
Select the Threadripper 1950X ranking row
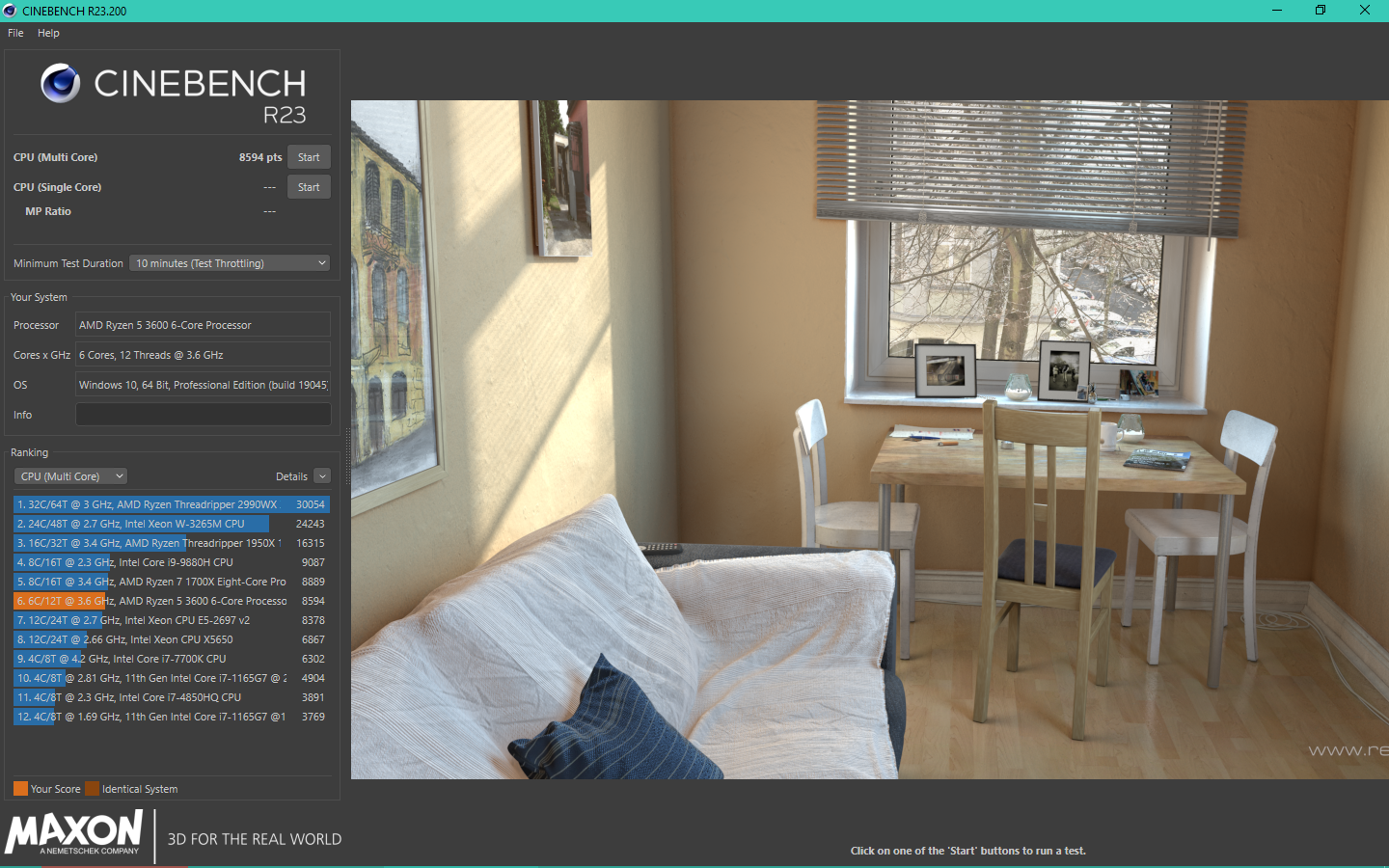coord(172,543)
